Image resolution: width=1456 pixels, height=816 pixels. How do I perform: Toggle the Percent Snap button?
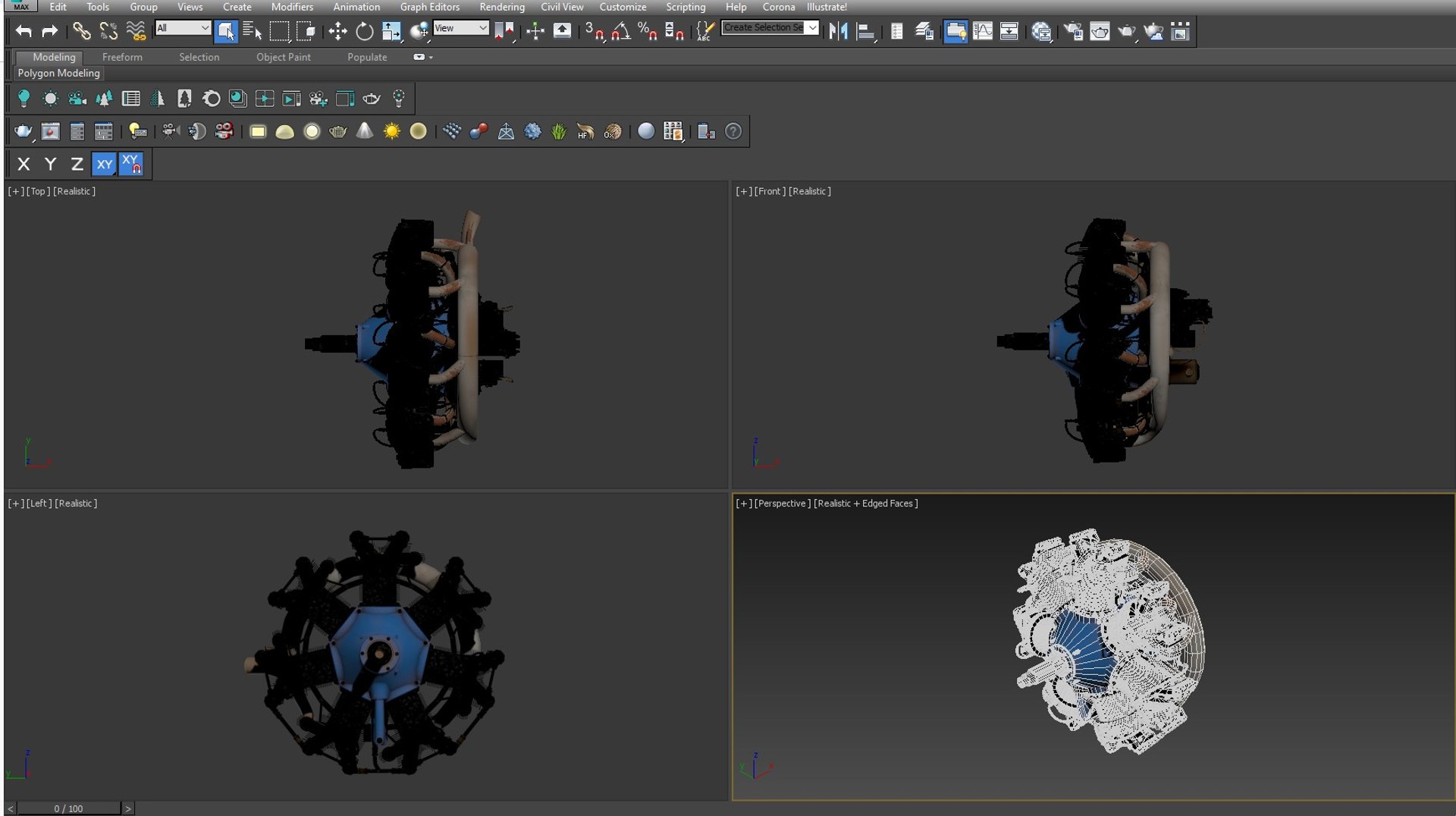pyautogui.click(x=648, y=31)
